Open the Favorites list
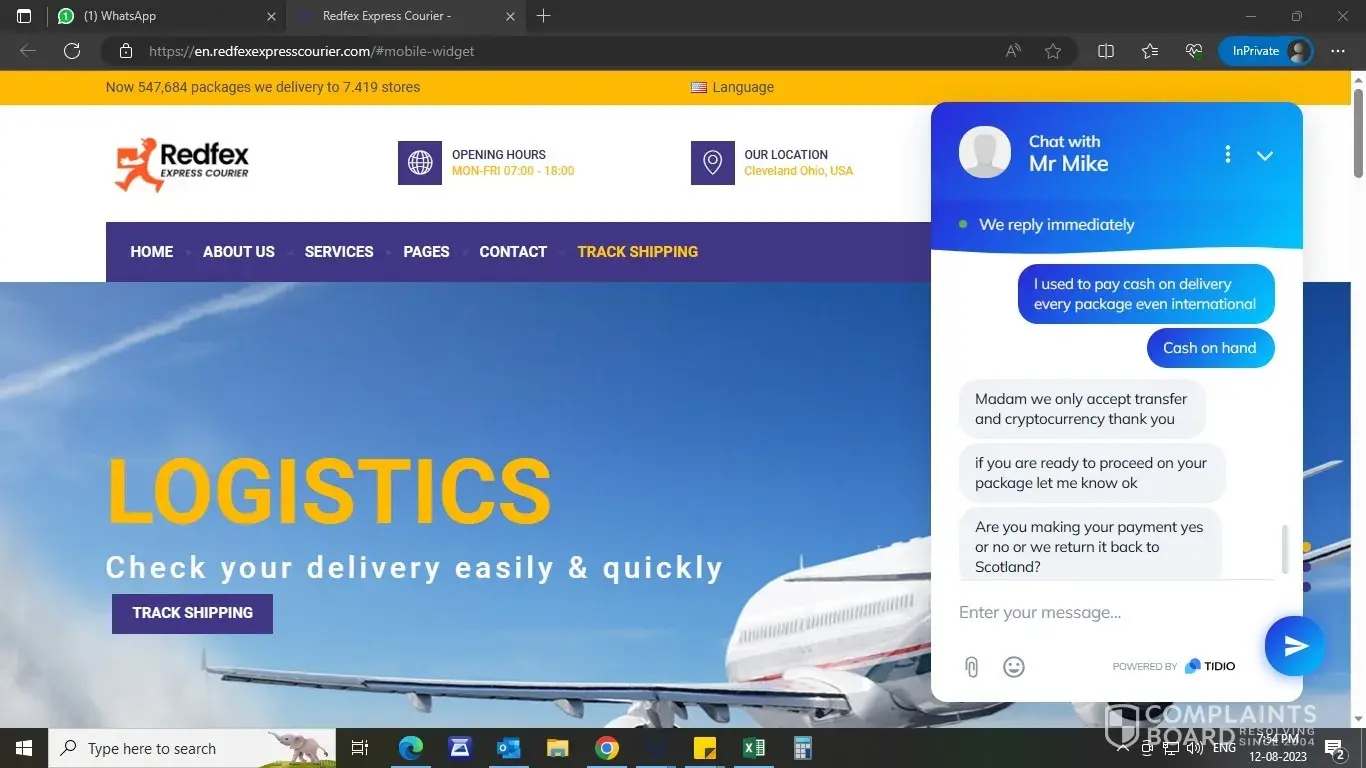Image resolution: width=1366 pixels, height=768 pixels. pyautogui.click(x=1150, y=51)
